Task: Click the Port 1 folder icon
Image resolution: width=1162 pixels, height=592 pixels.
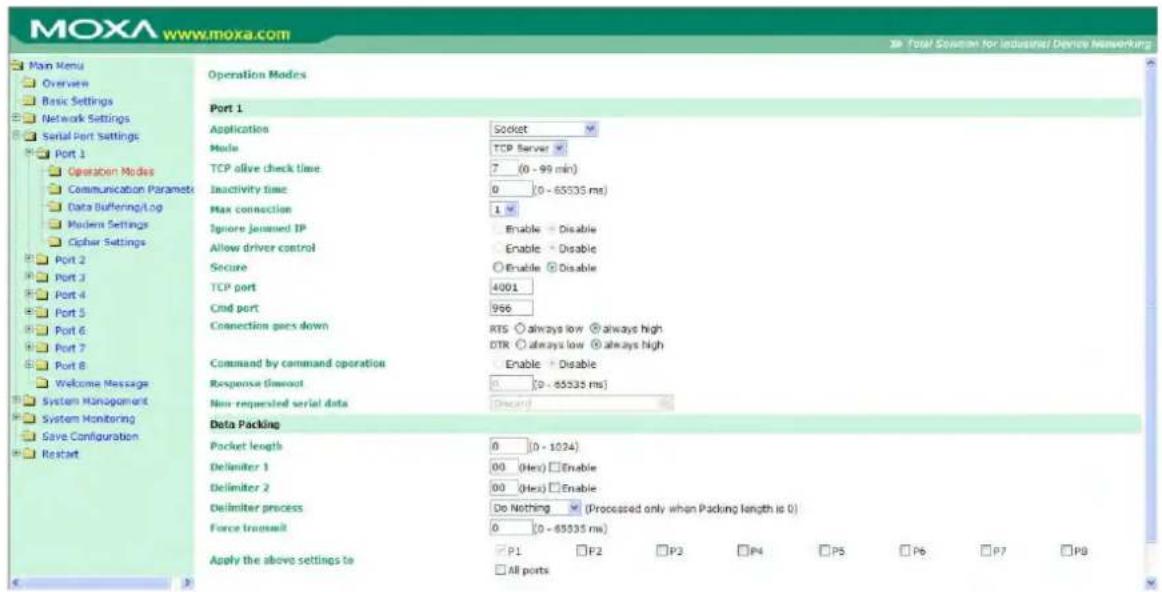Action: [x=44, y=154]
